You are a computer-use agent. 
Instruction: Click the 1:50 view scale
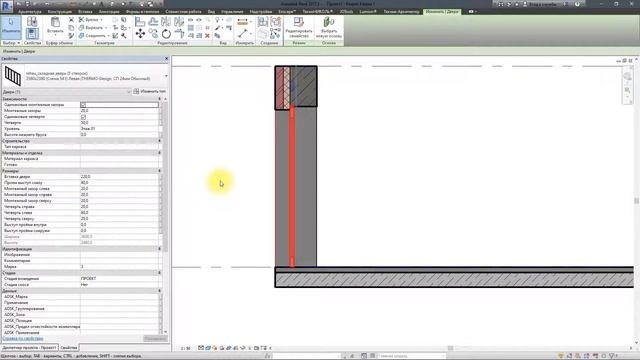tap(186, 348)
